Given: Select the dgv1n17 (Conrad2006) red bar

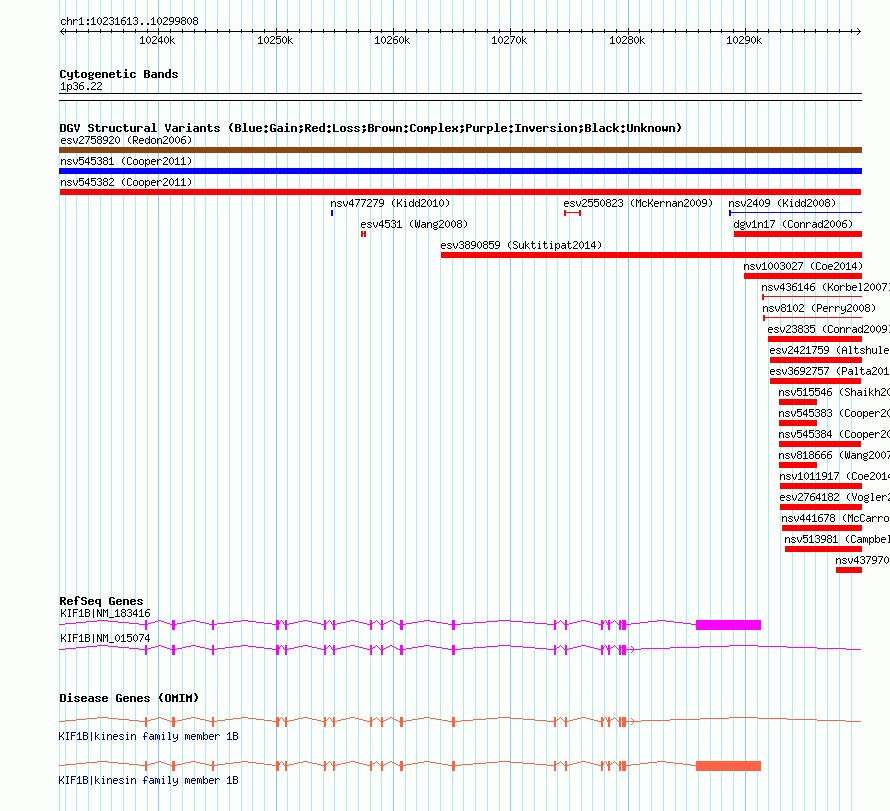Looking at the screenshot, I should pos(798,234).
